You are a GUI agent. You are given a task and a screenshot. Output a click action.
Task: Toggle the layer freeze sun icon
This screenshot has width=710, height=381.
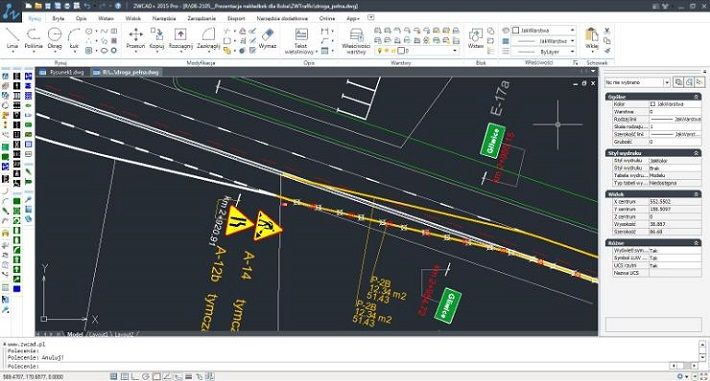coord(386,51)
